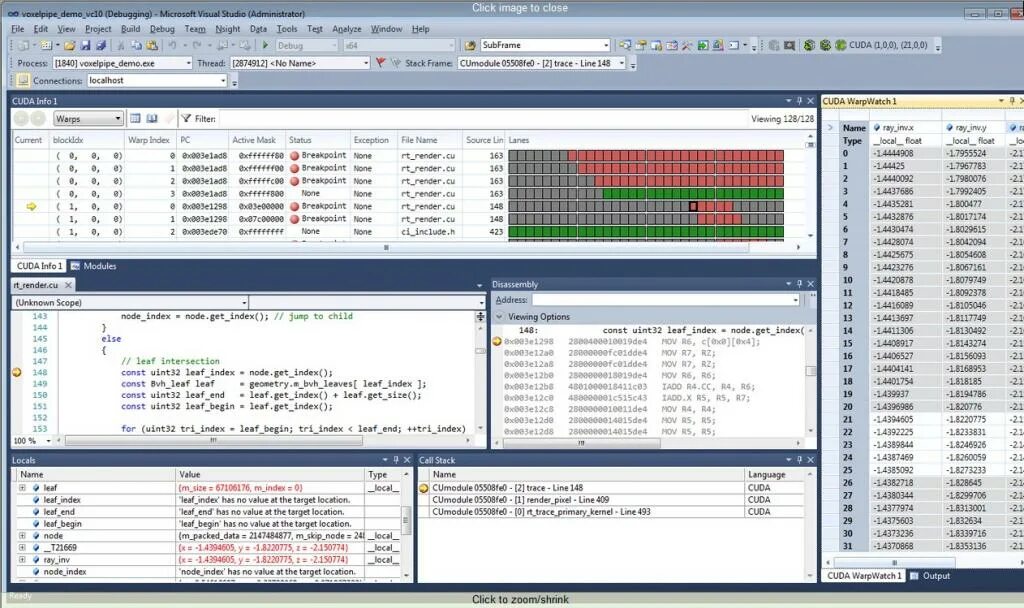Open the Debug menu
This screenshot has height=608, width=1024.
(x=162, y=29)
